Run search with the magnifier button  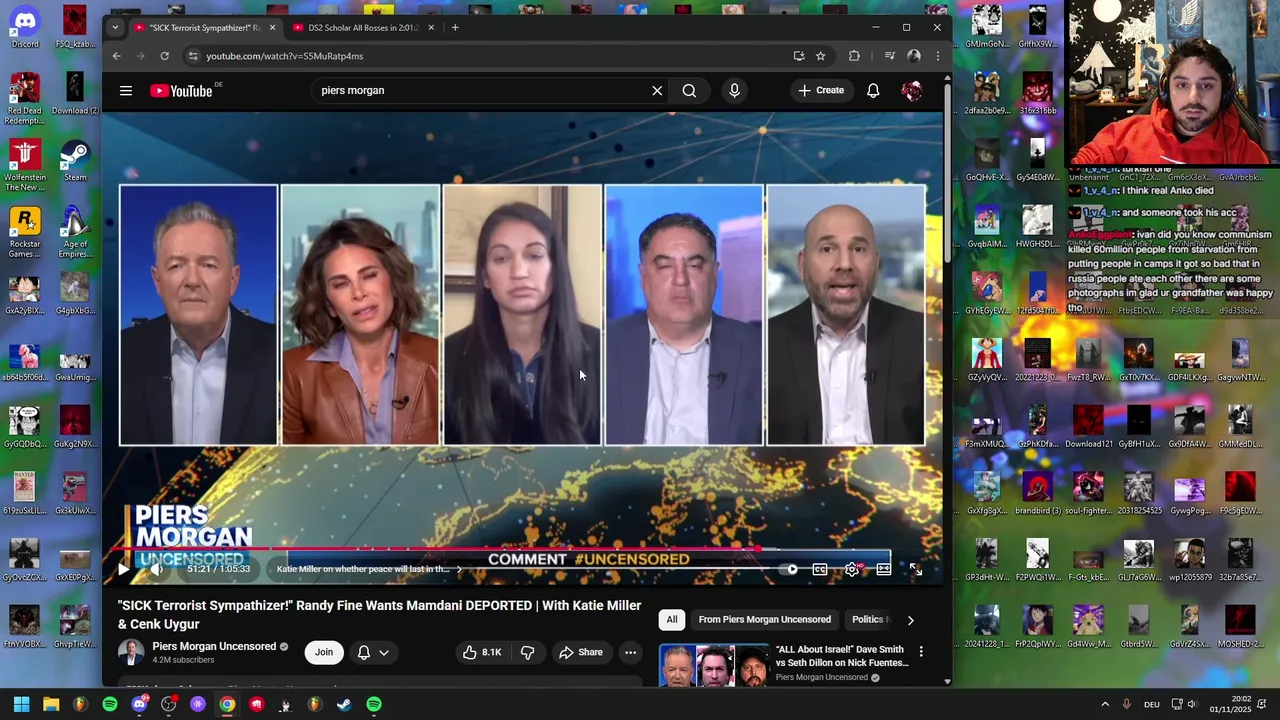(x=689, y=91)
